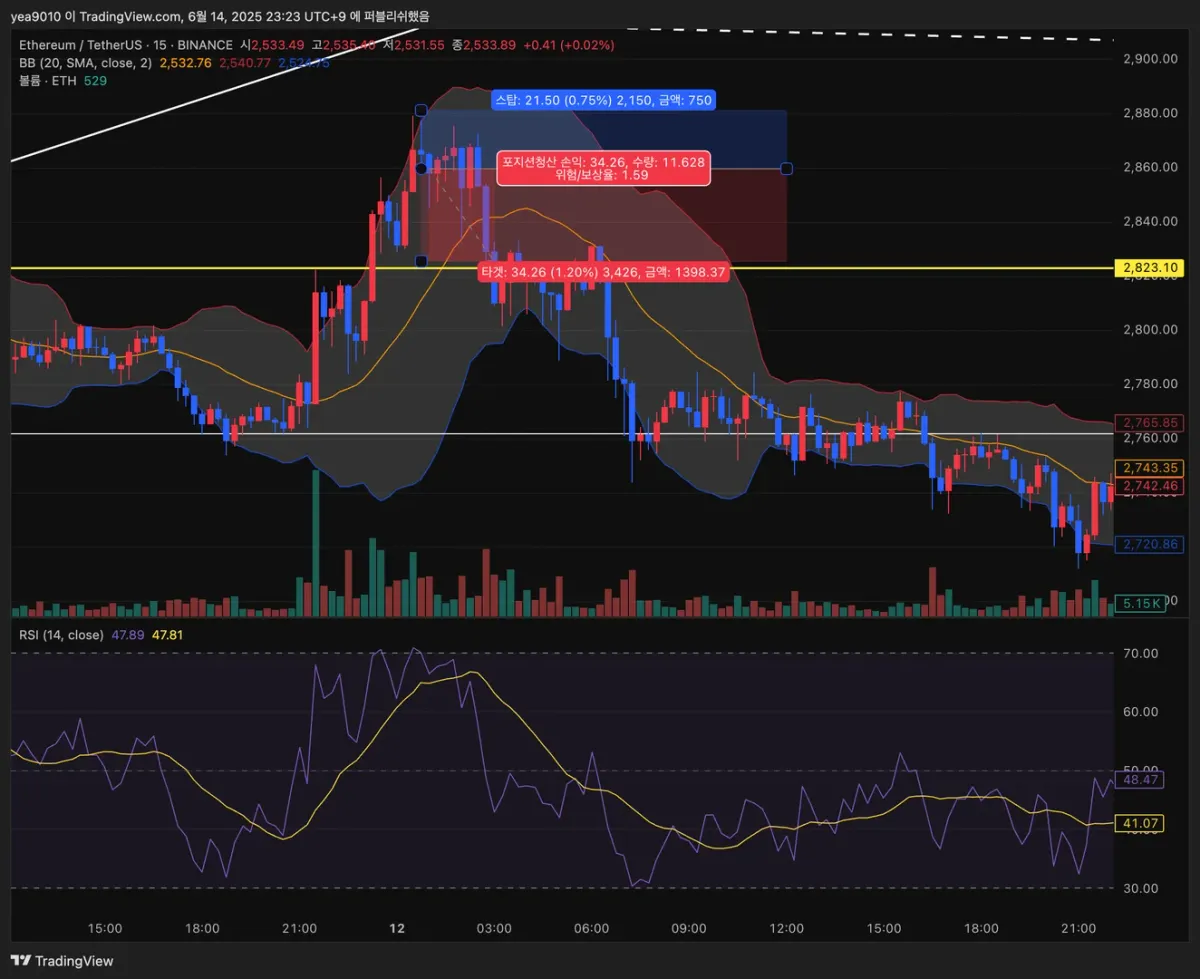Click the 30.00 RSI axis tick
Image resolution: width=1200 pixels, height=979 pixels.
point(1140,888)
